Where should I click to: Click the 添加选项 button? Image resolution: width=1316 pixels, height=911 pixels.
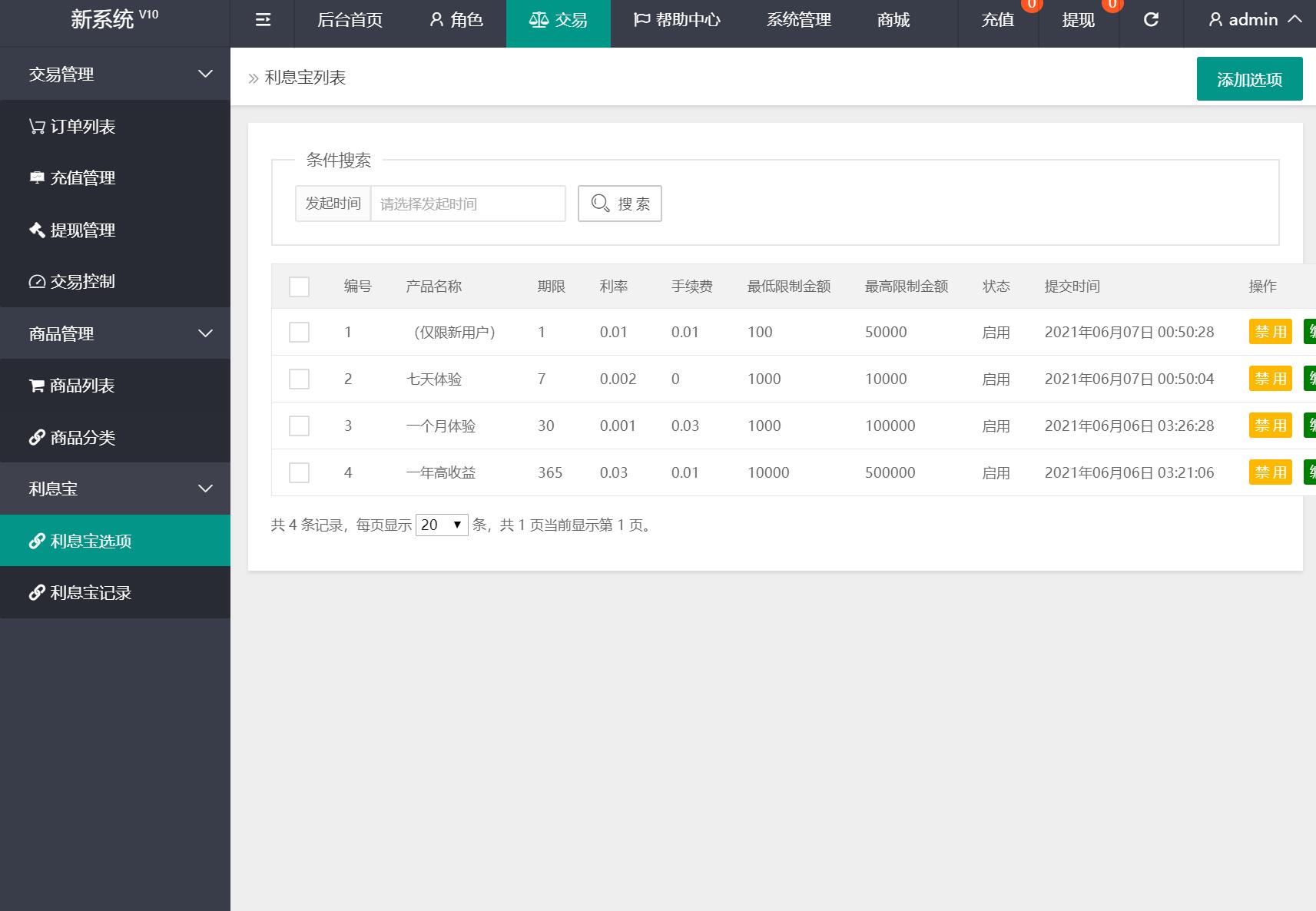(x=1249, y=79)
